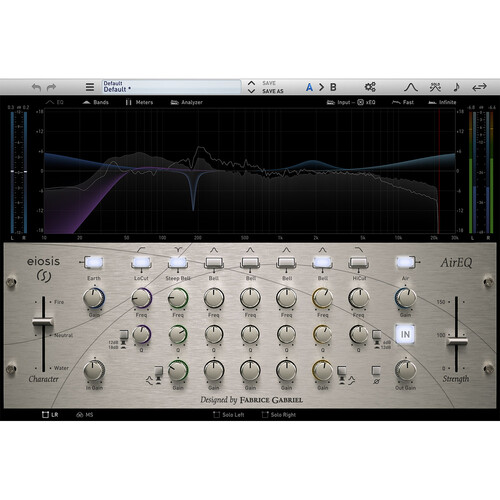
Task: Toggle the Bands display option
Action: click(95, 102)
